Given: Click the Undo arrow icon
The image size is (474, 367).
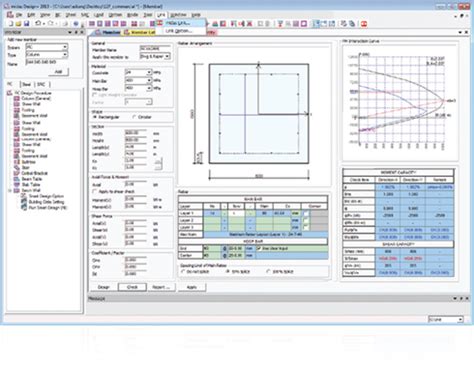Looking at the screenshot, I should click(38, 24).
